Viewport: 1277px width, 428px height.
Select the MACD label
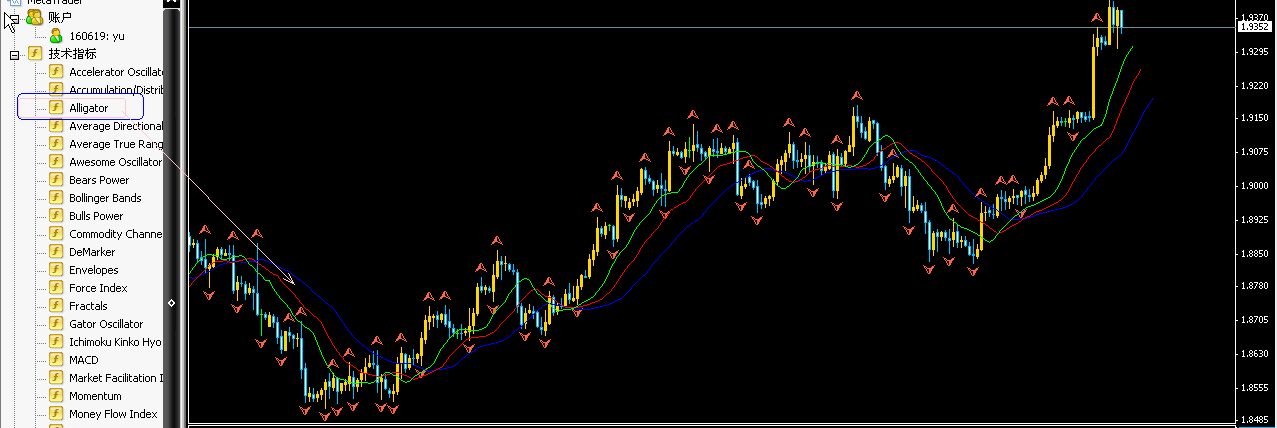click(x=84, y=360)
